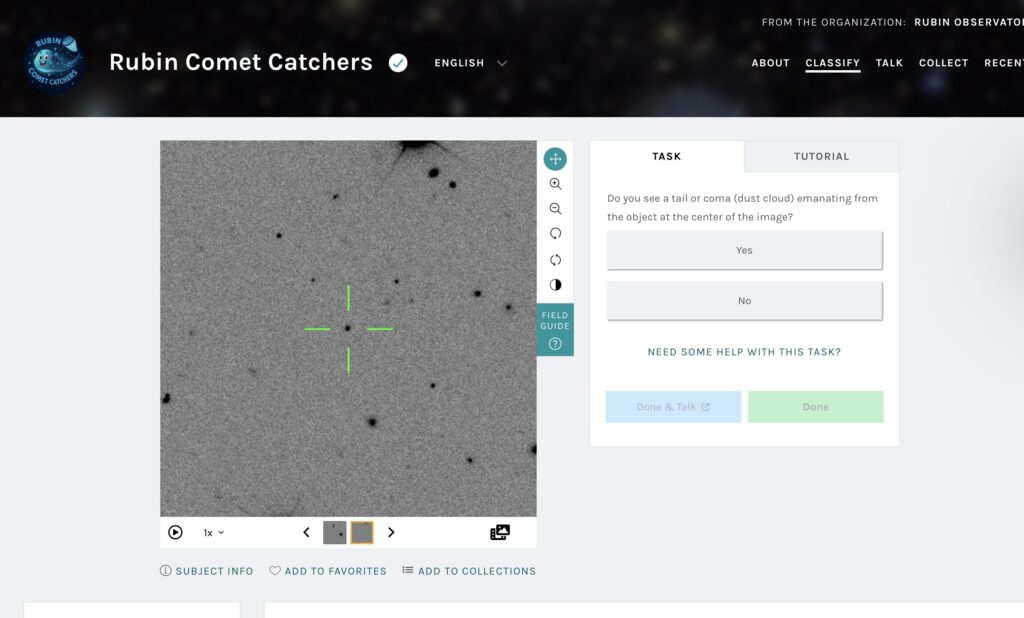Advance to the next frame arrow

coord(391,532)
